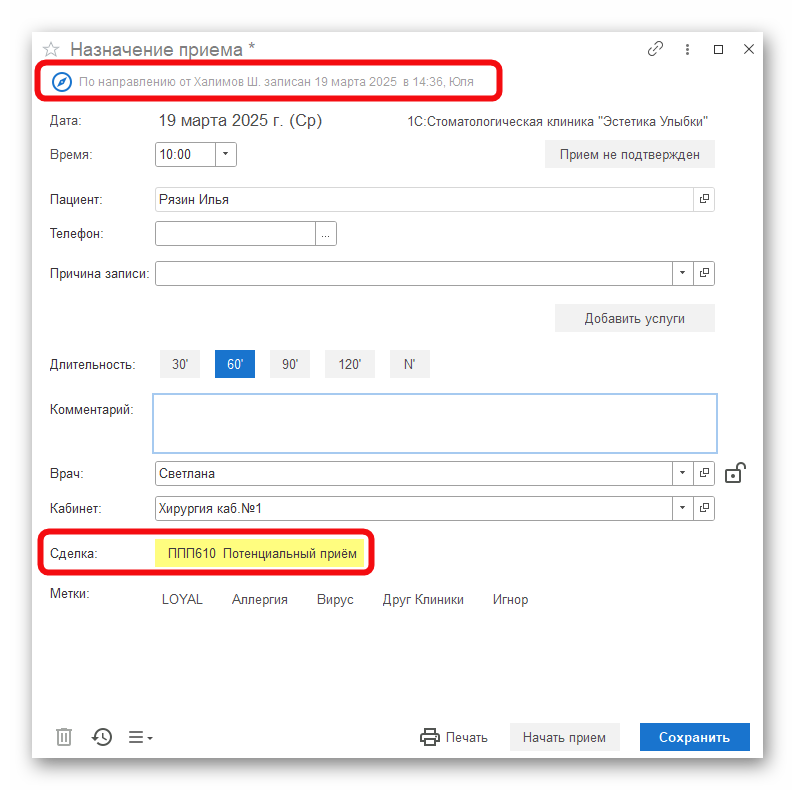Toggle the doctor lock icon
795x790 pixels.
735,473
